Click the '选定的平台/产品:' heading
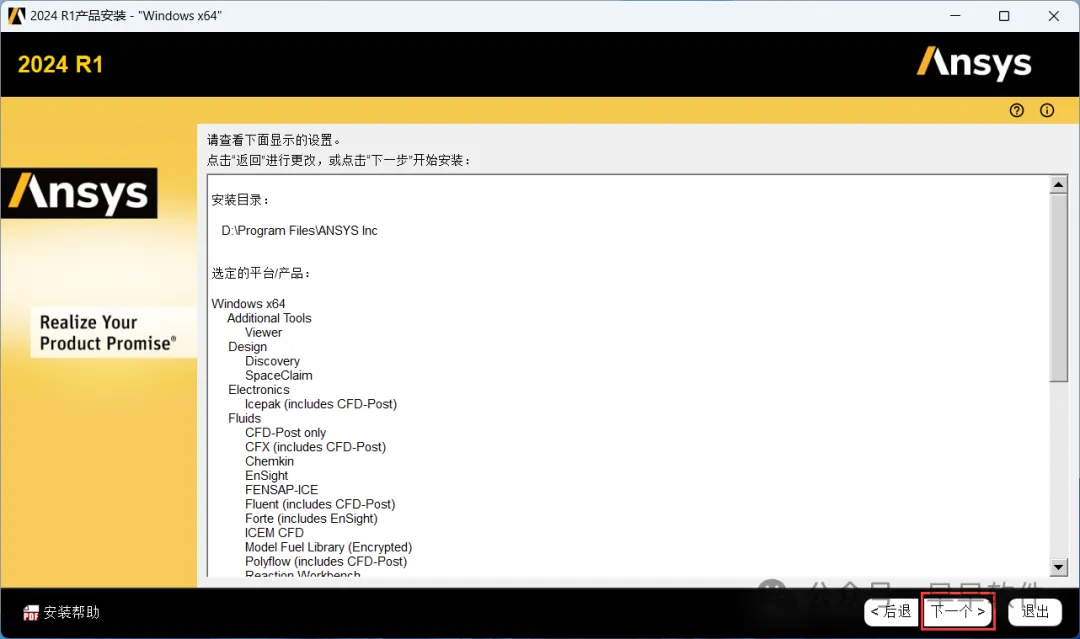The width and height of the screenshot is (1080, 639). pos(261,273)
